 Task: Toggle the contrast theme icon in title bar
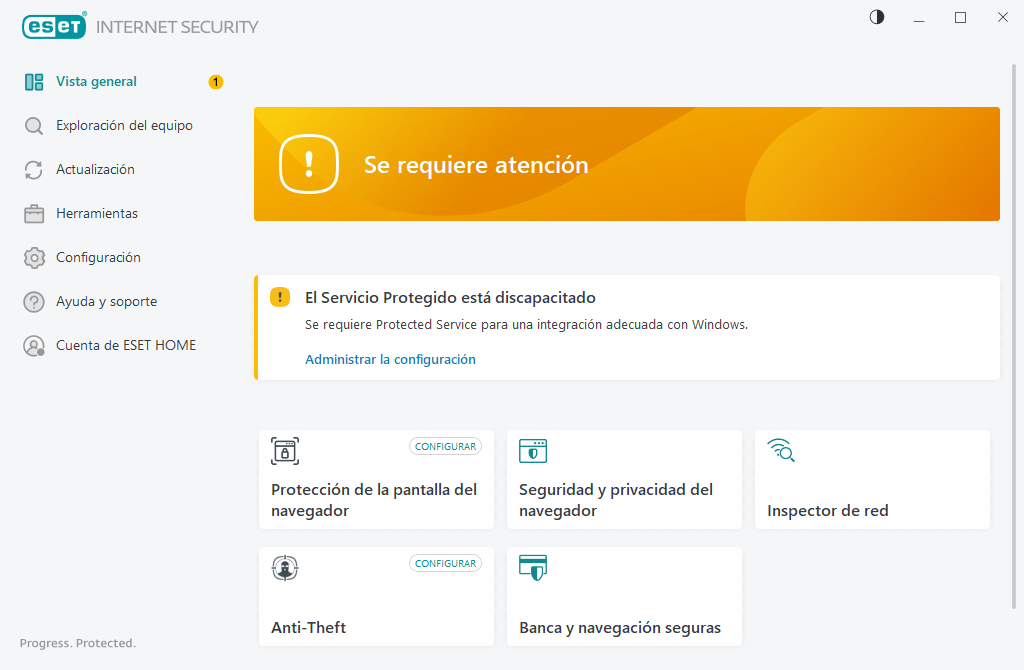click(877, 17)
